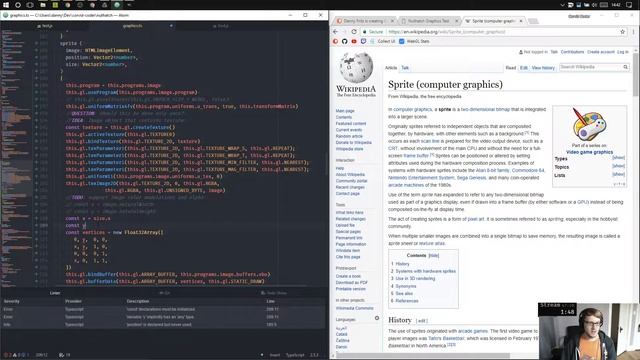Open Task View in the Windows taskbar
Screen dimensions: 640x360
coord(30,5)
